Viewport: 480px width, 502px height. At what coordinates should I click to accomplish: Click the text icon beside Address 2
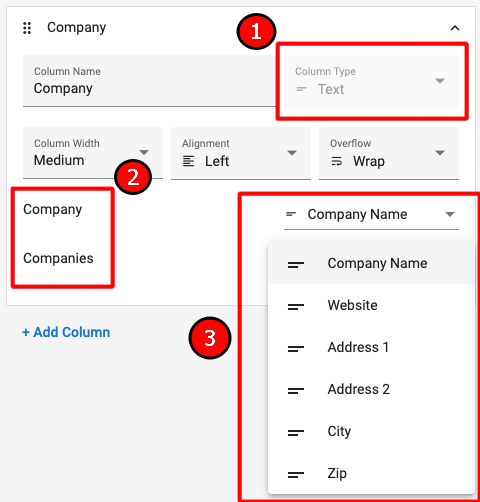[x=296, y=390]
